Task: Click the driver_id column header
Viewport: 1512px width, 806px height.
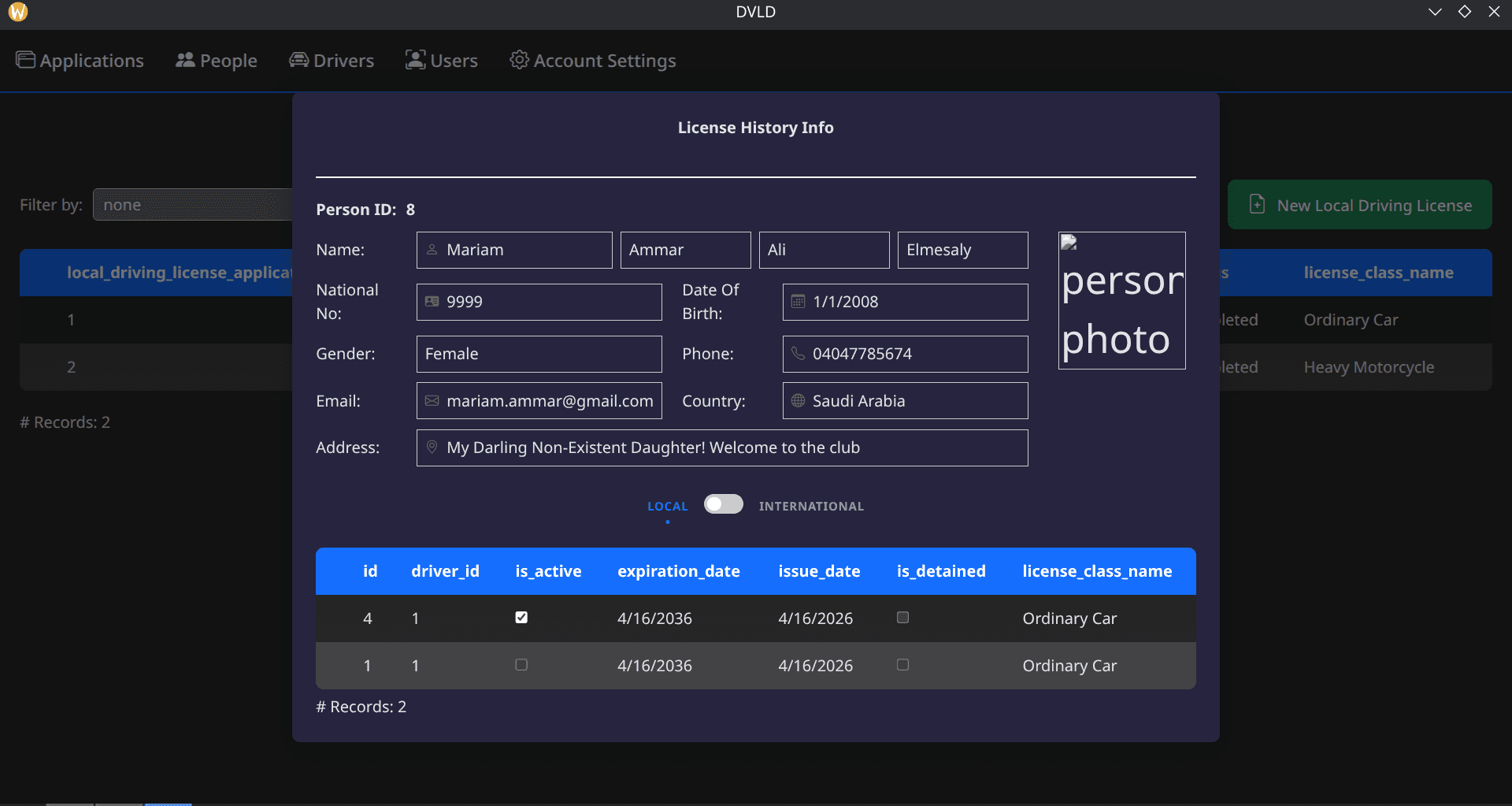Action: (445, 571)
